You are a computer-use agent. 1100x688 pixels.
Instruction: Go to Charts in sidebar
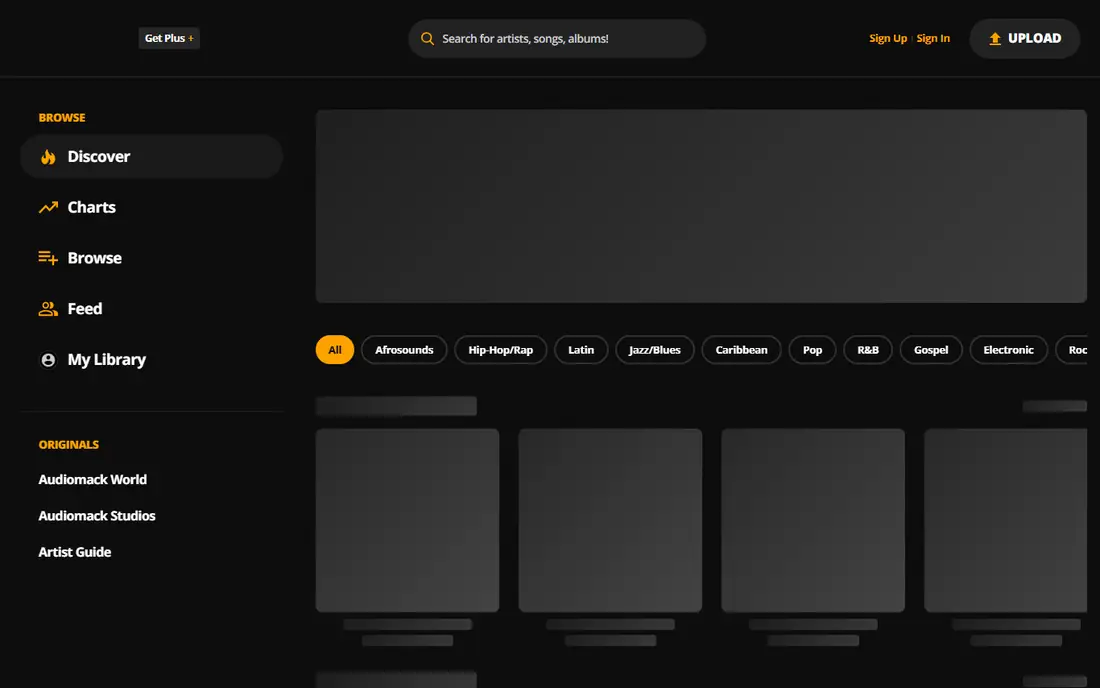coord(91,207)
